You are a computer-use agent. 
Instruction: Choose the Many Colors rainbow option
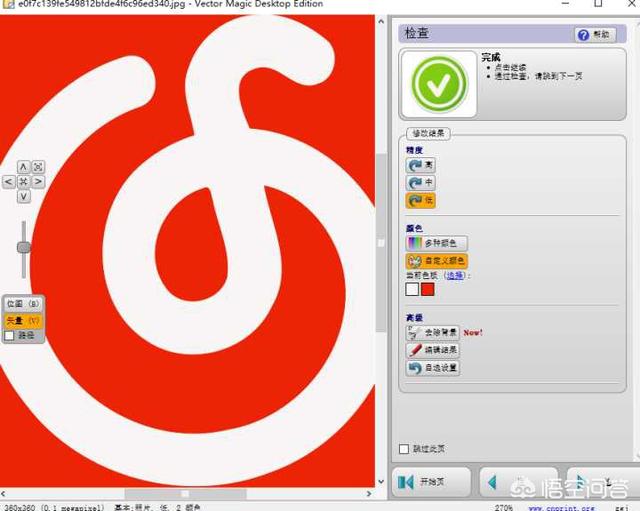point(436,243)
